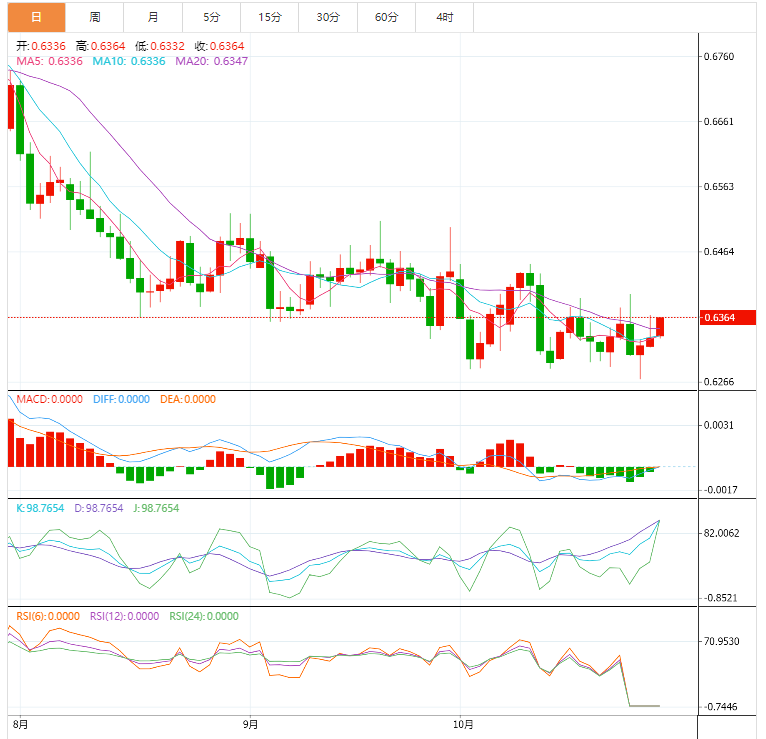Open the 5分 interval tab
This screenshot has width=766, height=739.
point(211,17)
